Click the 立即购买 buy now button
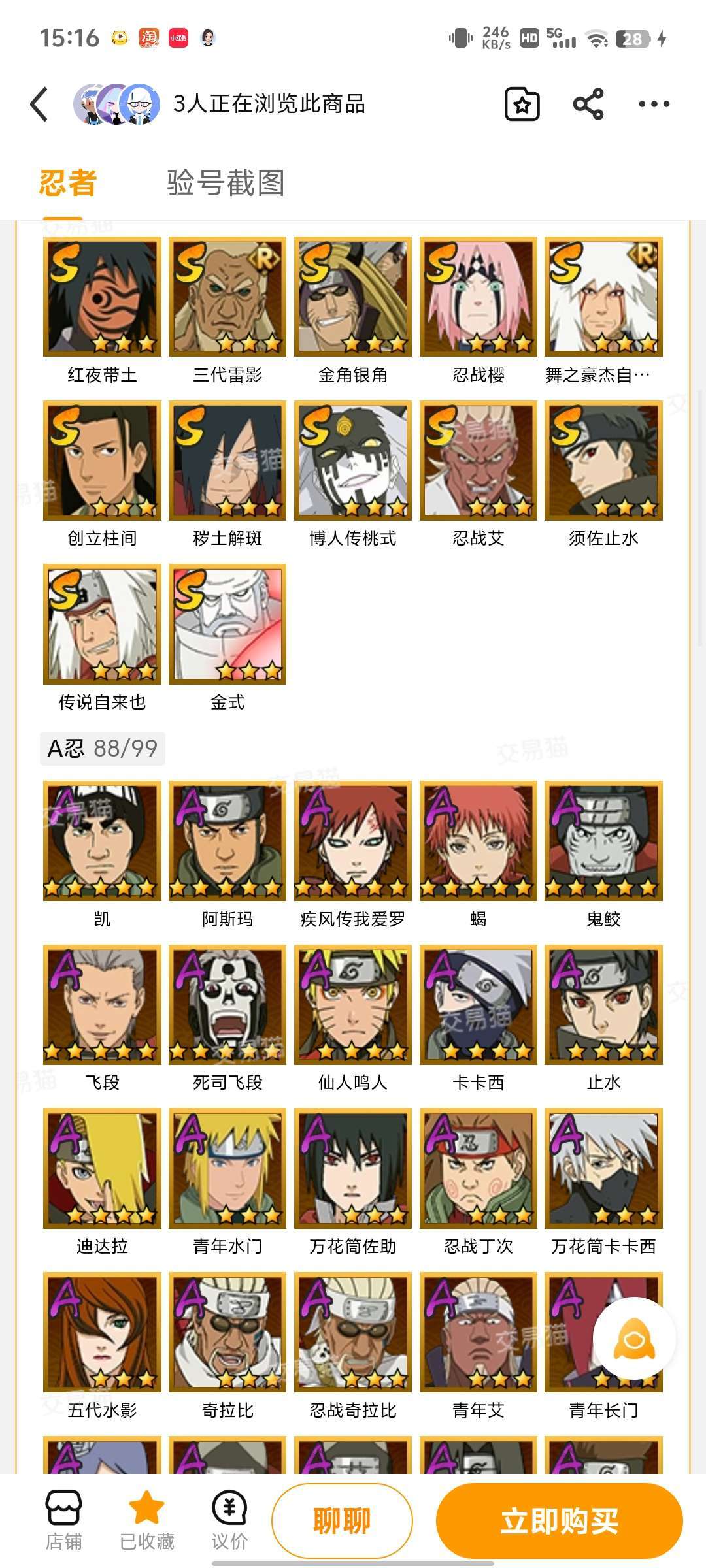This screenshot has height=1568, width=706. [x=560, y=1521]
